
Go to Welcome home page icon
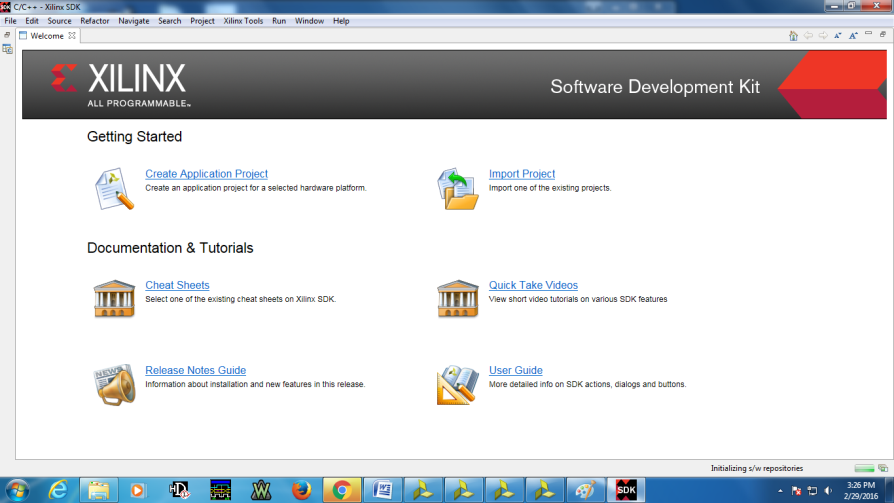pyautogui.click(x=793, y=36)
